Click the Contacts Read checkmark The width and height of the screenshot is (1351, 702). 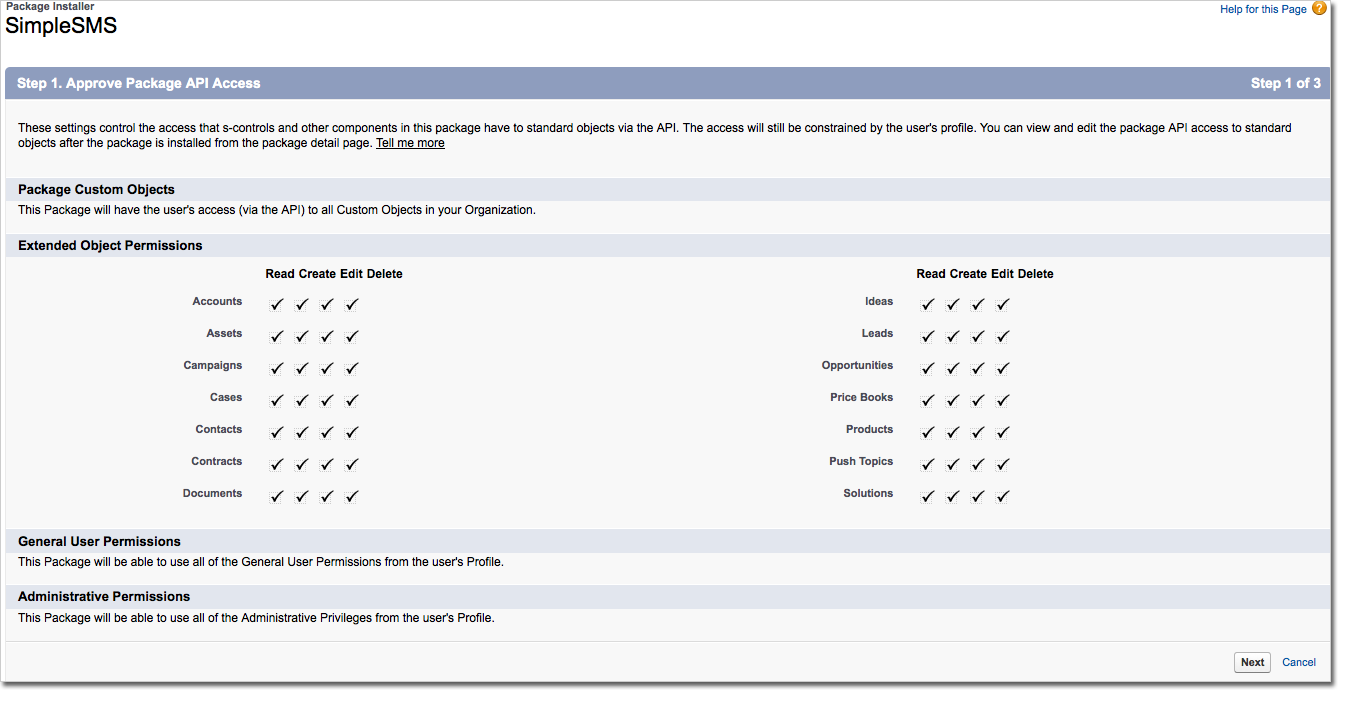tap(277, 432)
